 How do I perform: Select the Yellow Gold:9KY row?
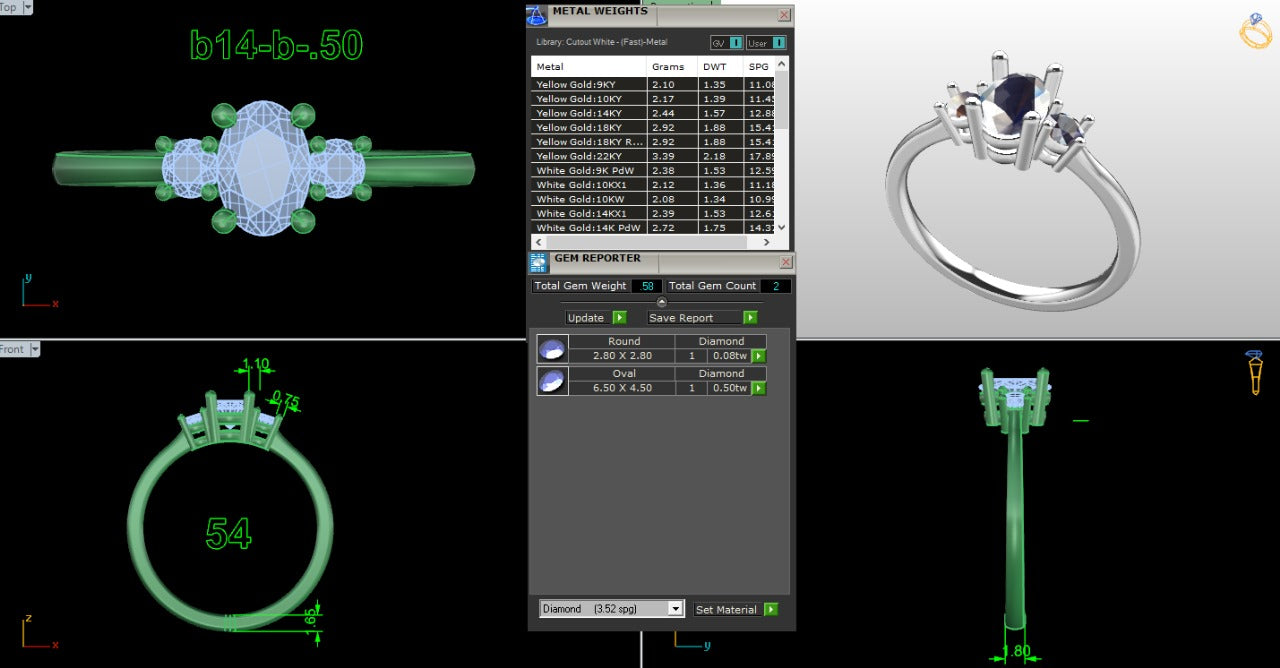654,85
